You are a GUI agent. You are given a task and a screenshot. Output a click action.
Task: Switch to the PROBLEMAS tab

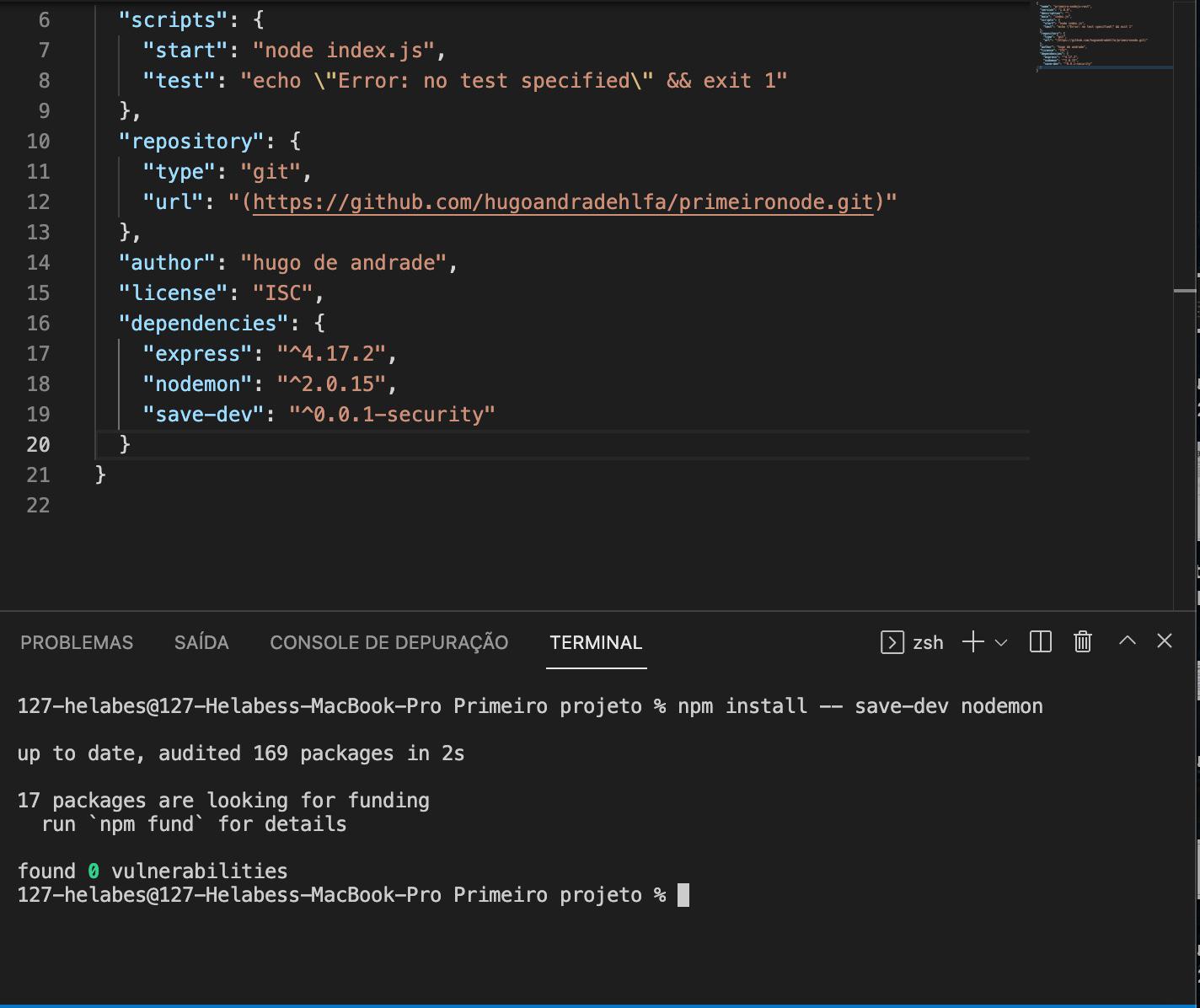tap(77, 642)
